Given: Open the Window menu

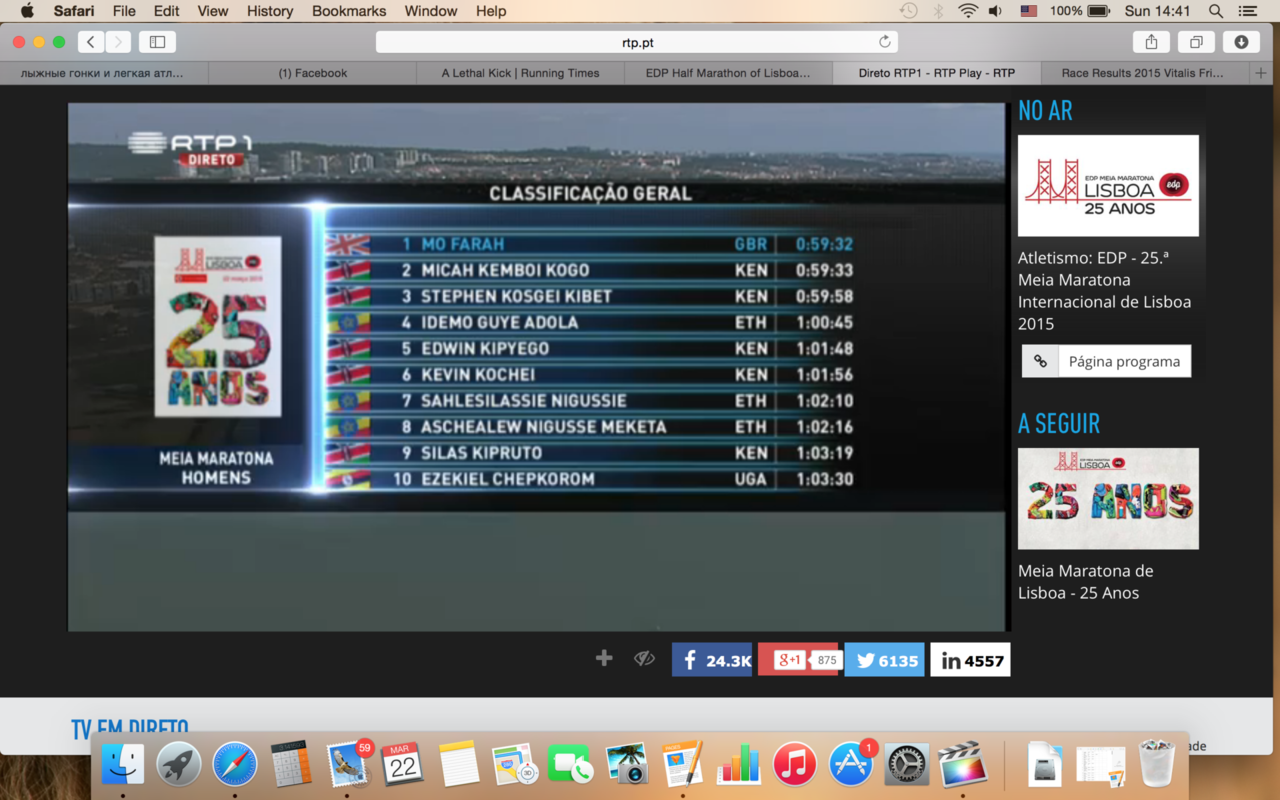Looking at the screenshot, I should (431, 11).
